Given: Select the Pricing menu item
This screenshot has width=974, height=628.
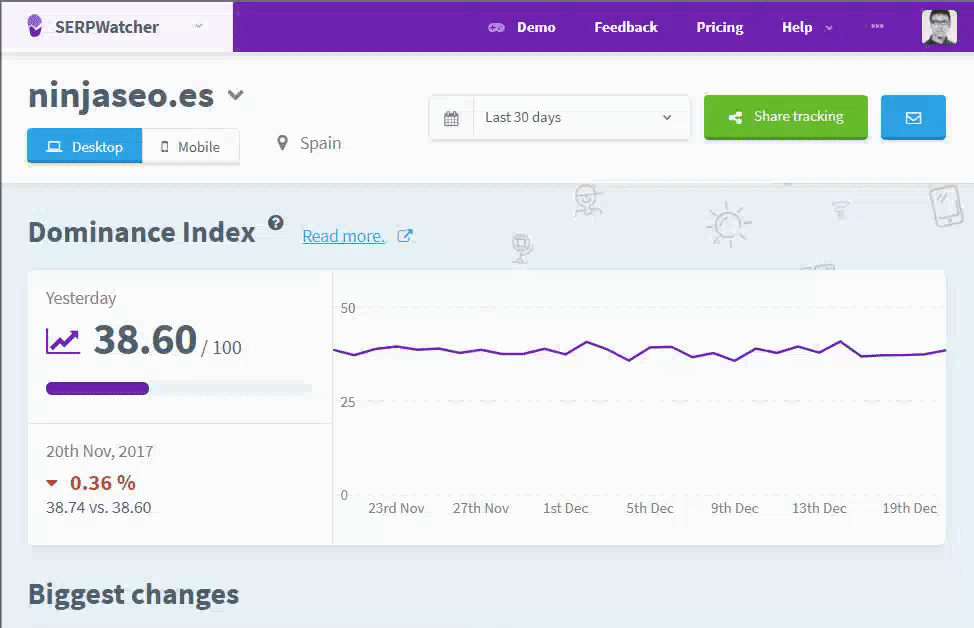Looking at the screenshot, I should click(x=719, y=27).
